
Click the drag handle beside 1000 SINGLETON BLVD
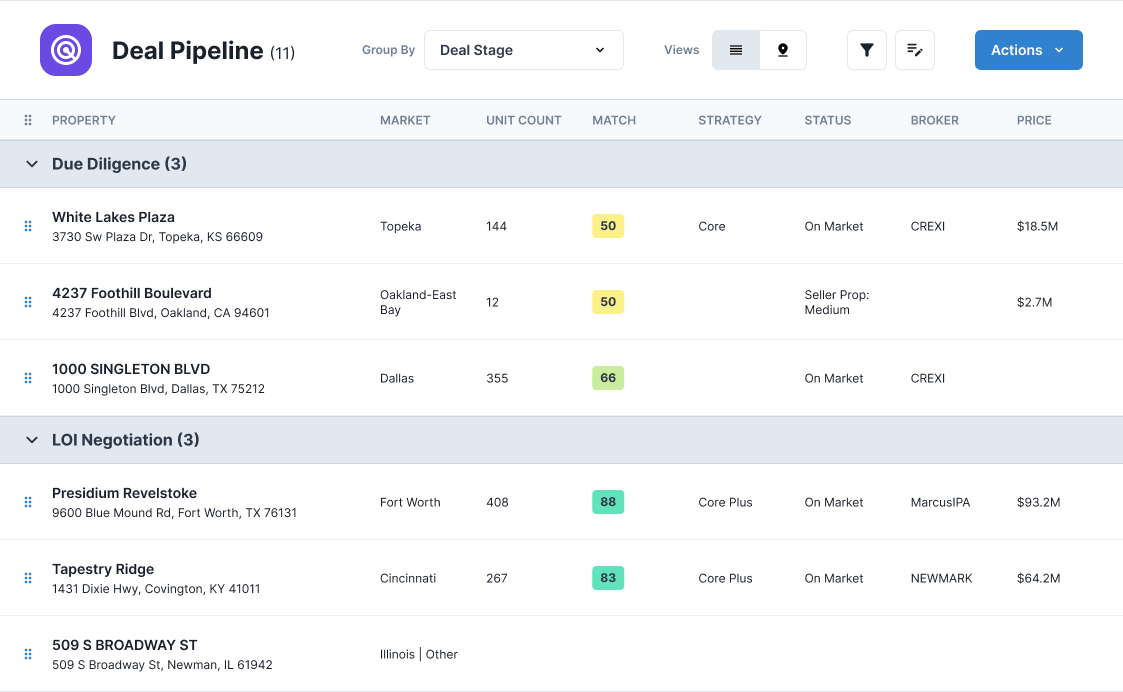click(27, 378)
